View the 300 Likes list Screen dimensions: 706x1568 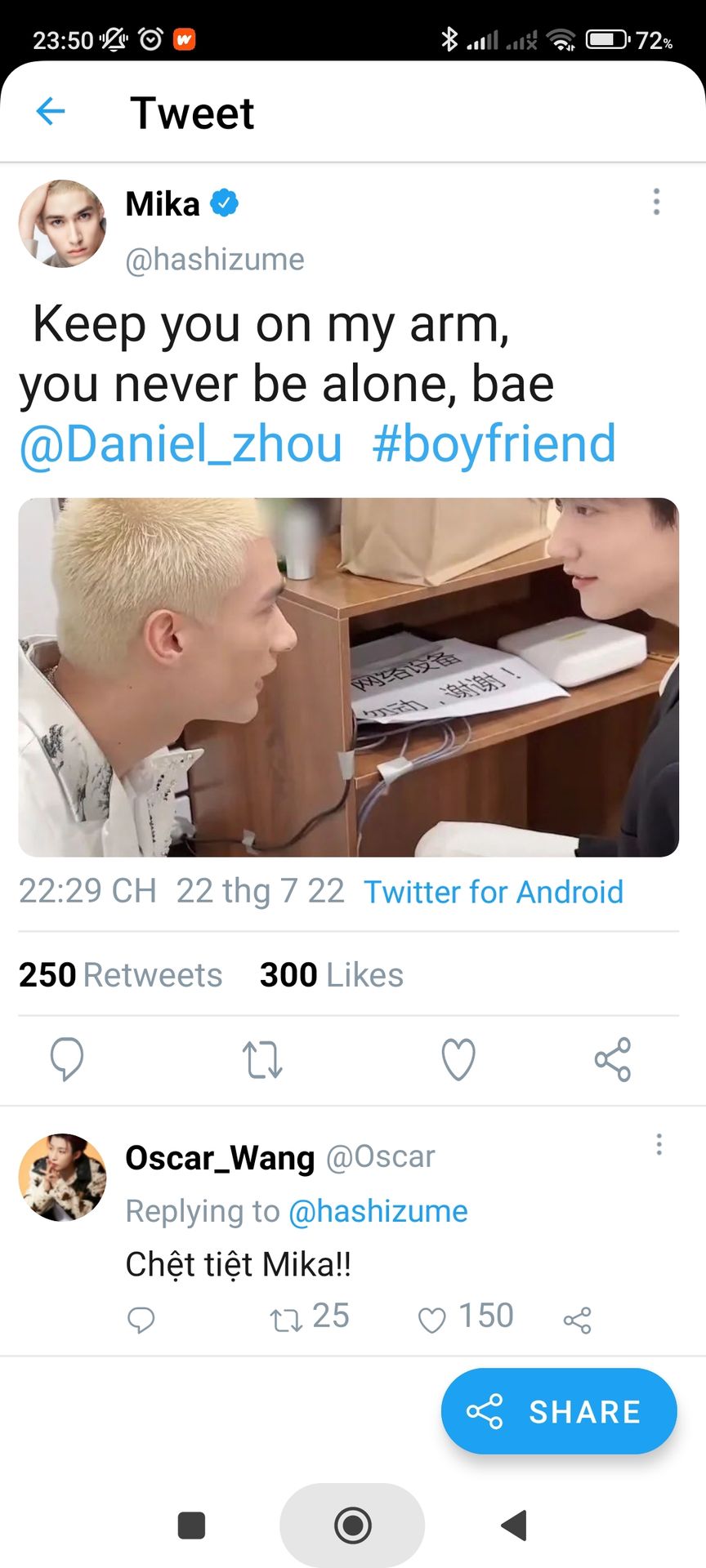click(331, 975)
